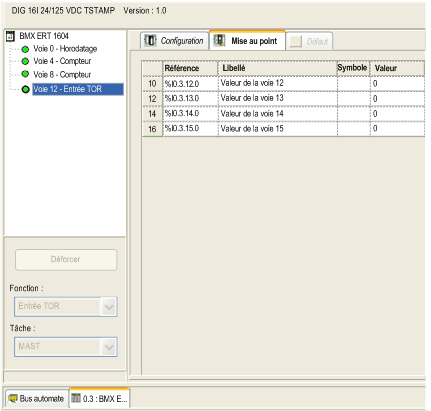
Task: Click the Bus automate icon in bottom bar
Action: click(x=13, y=398)
